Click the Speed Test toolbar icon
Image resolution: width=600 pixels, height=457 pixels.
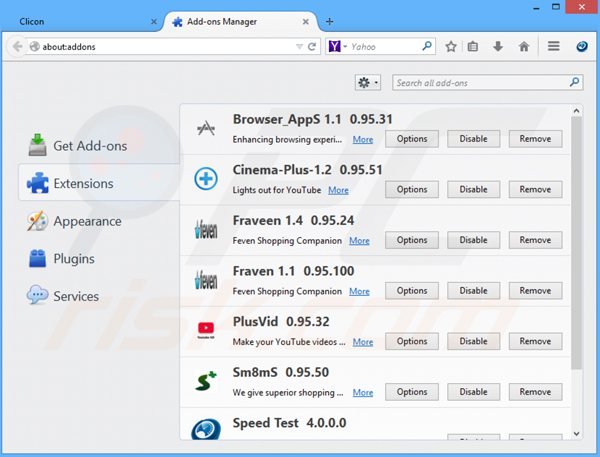582,47
